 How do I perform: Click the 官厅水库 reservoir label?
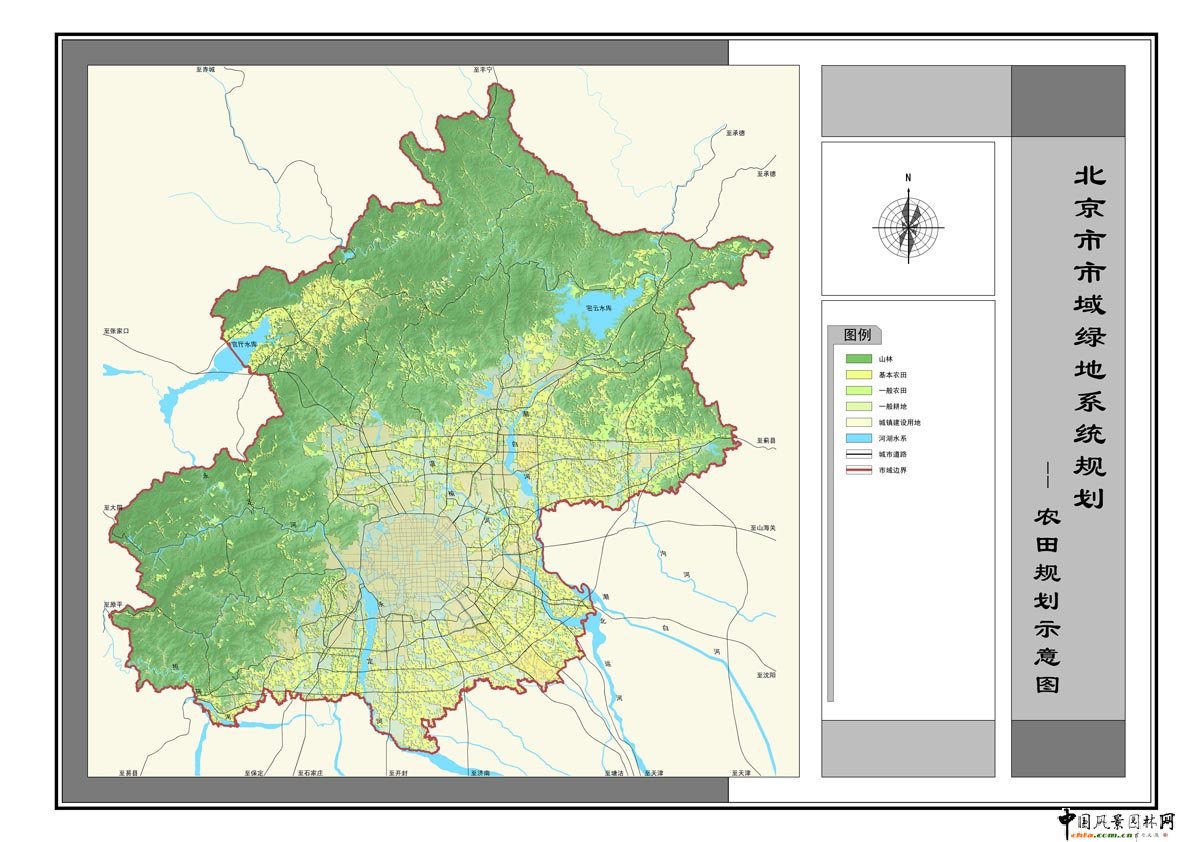[245, 344]
